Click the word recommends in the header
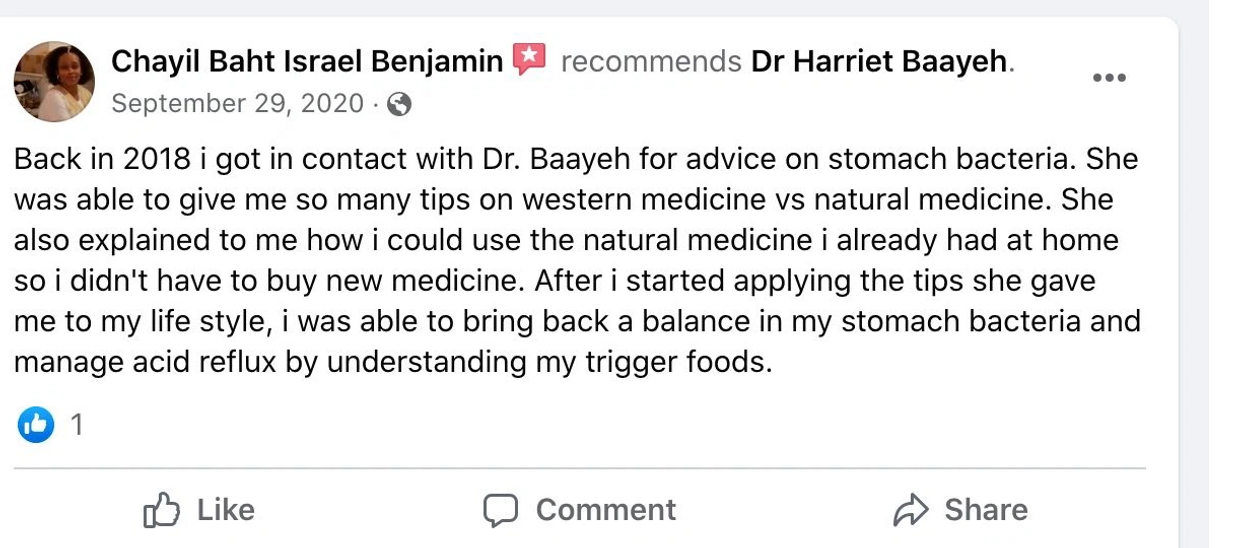1240x548 pixels. [651, 62]
